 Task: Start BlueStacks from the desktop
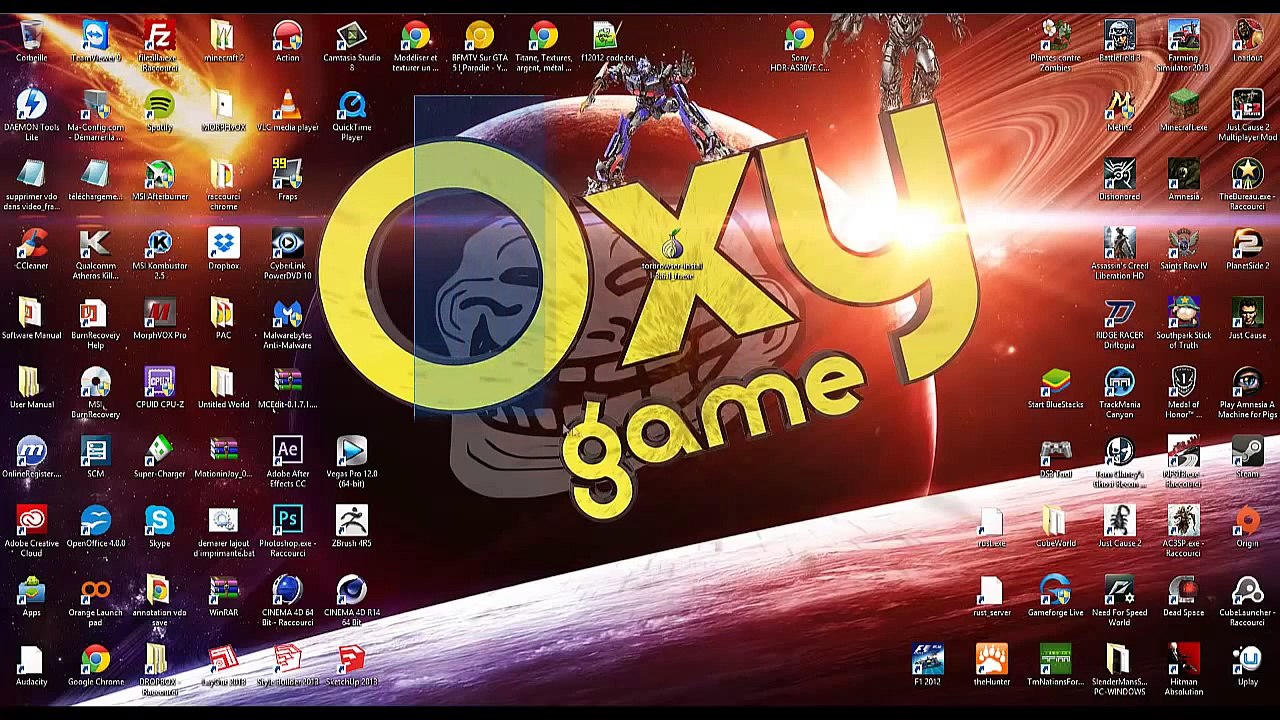1055,383
